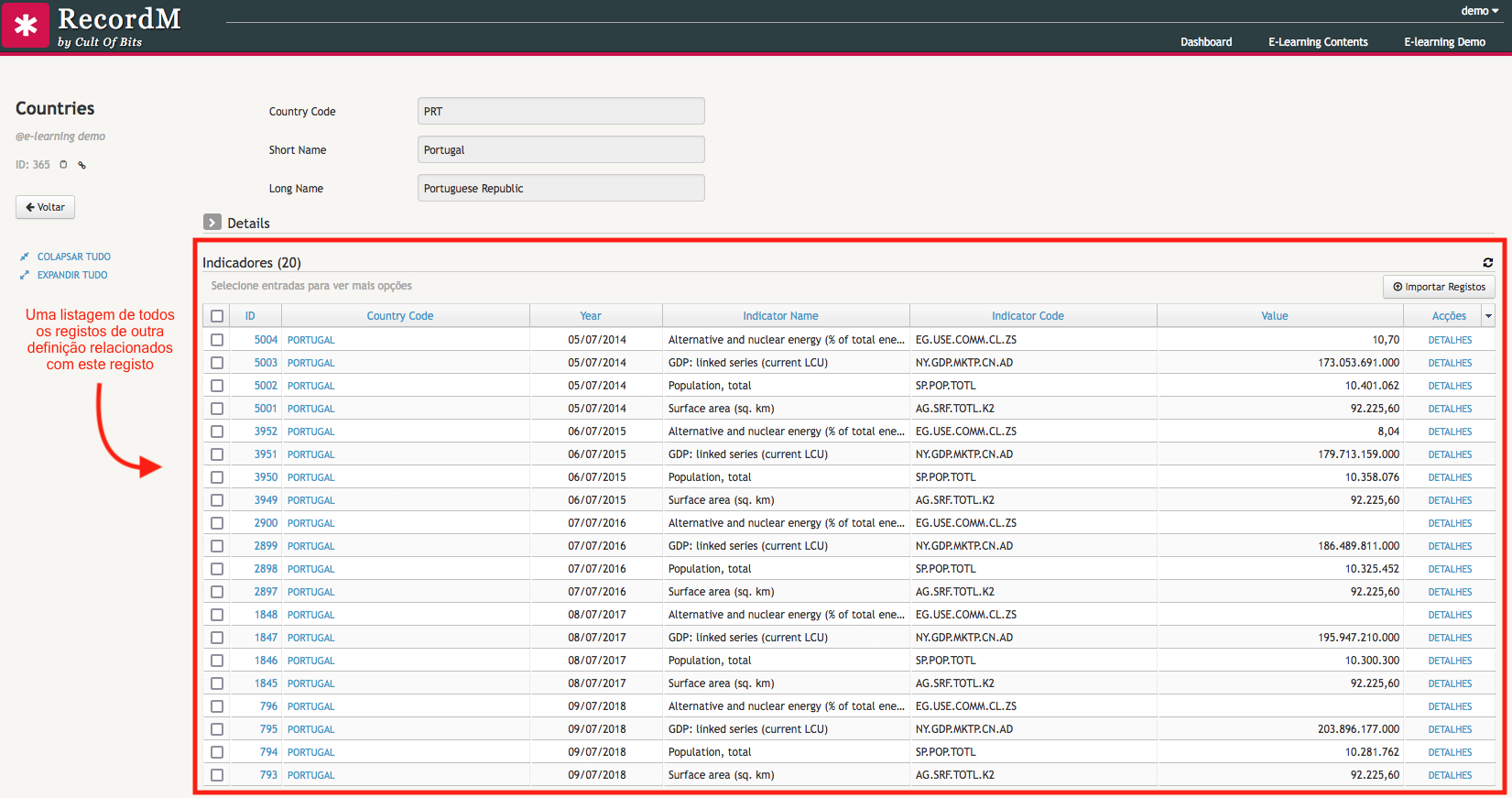The height and width of the screenshot is (798, 1512).
Task: Open the demo user dropdown
Action: point(1479,11)
